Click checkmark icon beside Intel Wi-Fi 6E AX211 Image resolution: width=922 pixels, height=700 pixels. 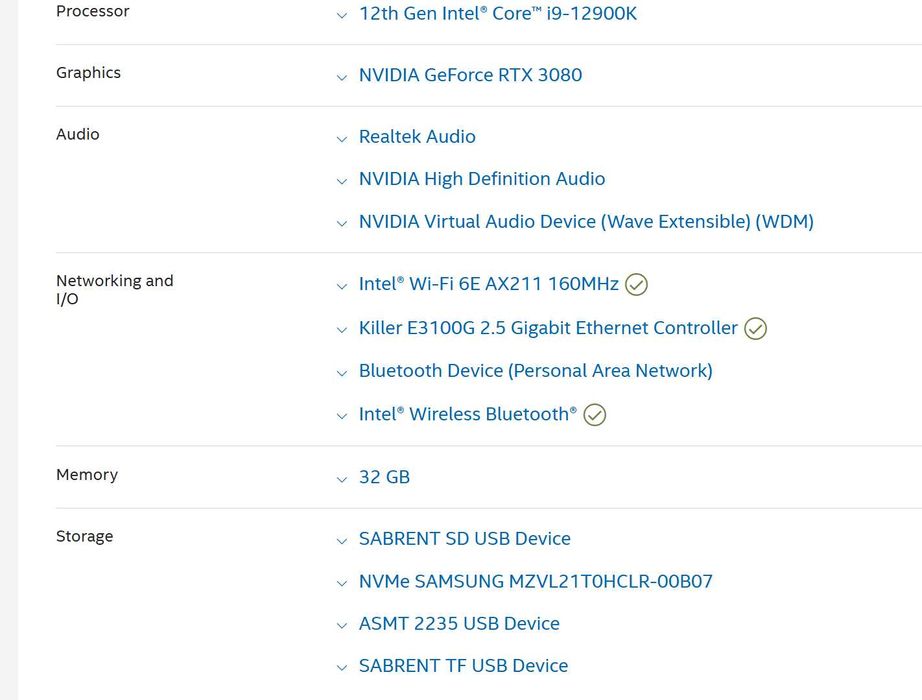click(x=636, y=285)
